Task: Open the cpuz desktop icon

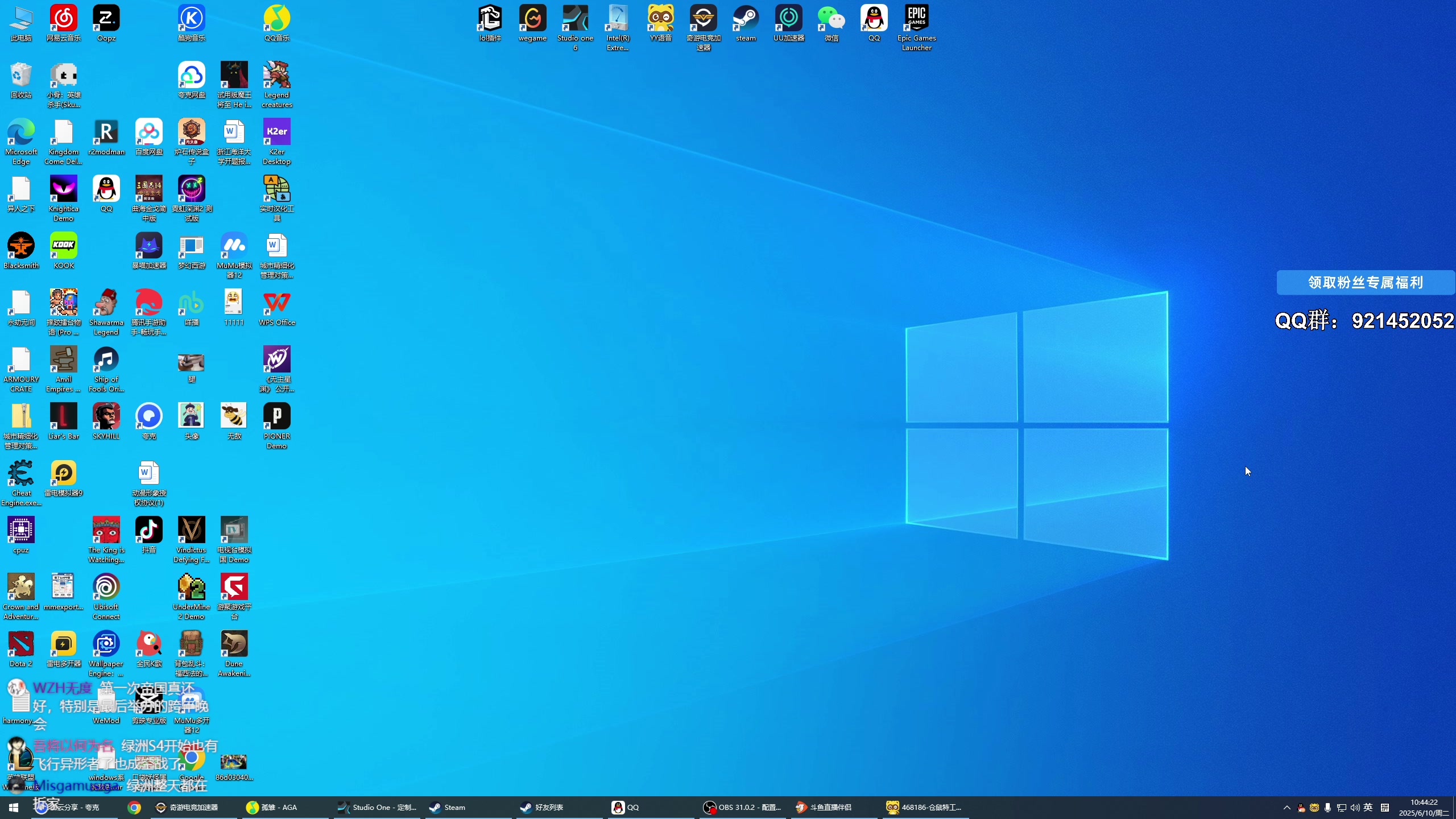Action: pyautogui.click(x=21, y=536)
